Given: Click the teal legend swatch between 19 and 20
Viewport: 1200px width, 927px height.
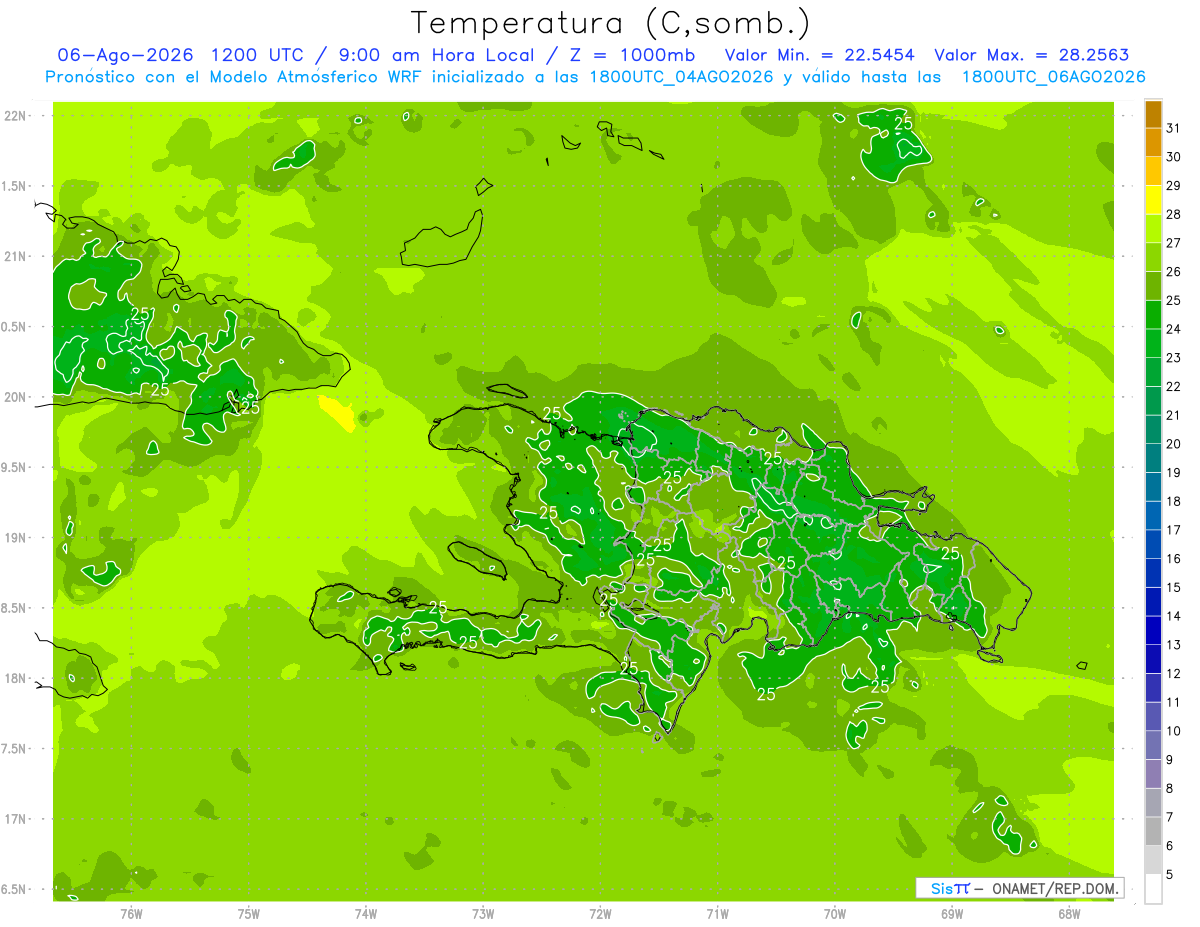Looking at the screenshot, I should (x=1153, y=458).
